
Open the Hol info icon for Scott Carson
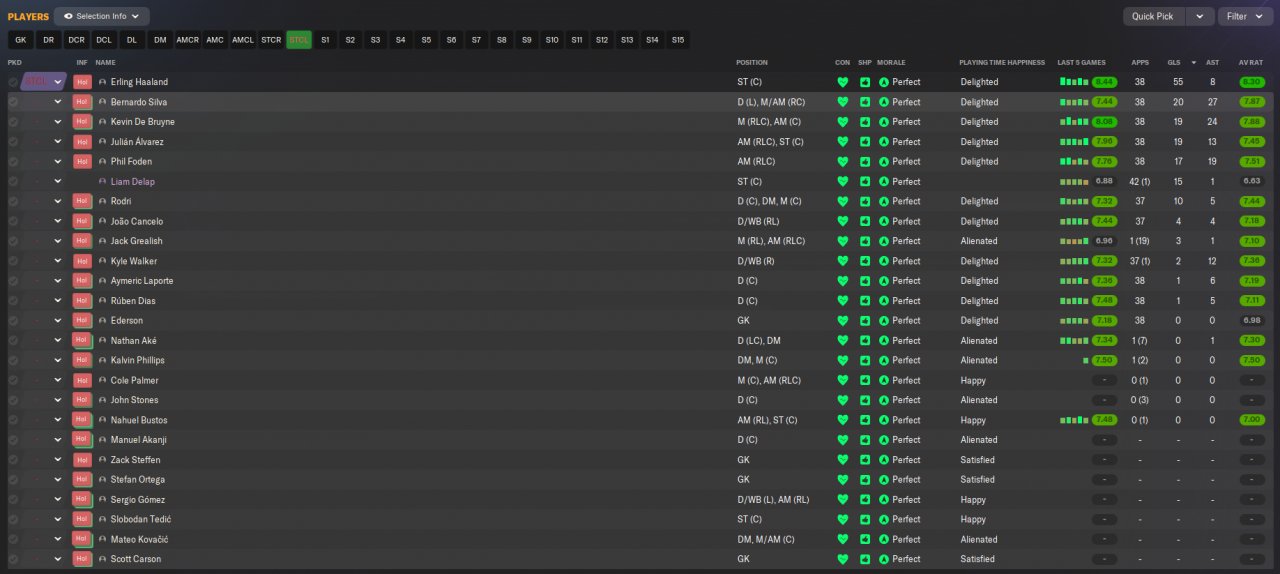point(82,559)
